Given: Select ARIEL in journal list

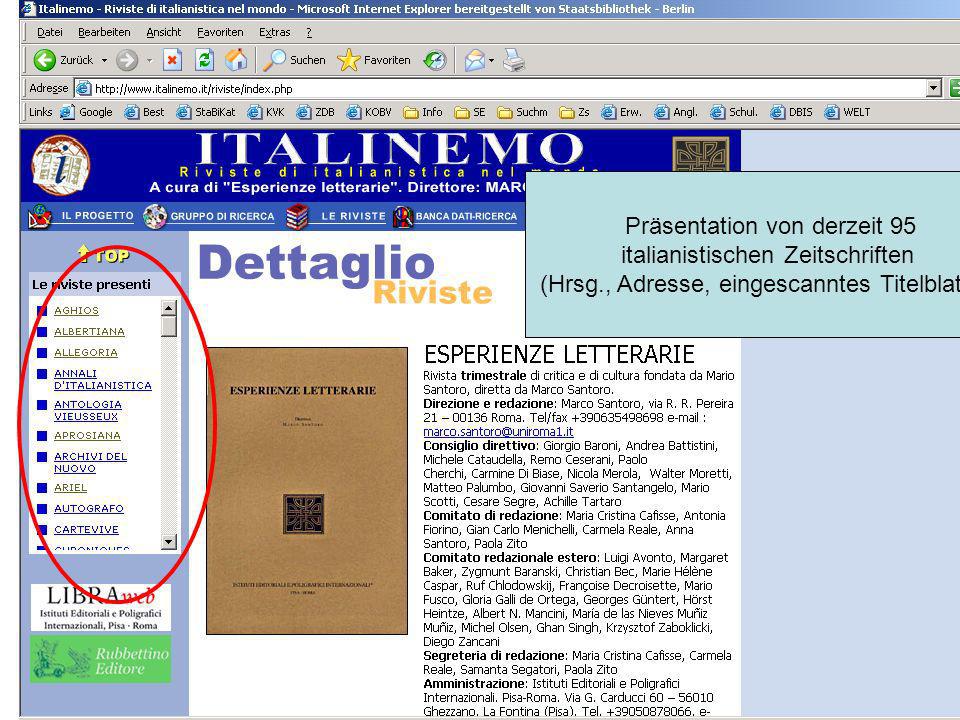Looking at the screenshot, I should (x=70, y=487).
